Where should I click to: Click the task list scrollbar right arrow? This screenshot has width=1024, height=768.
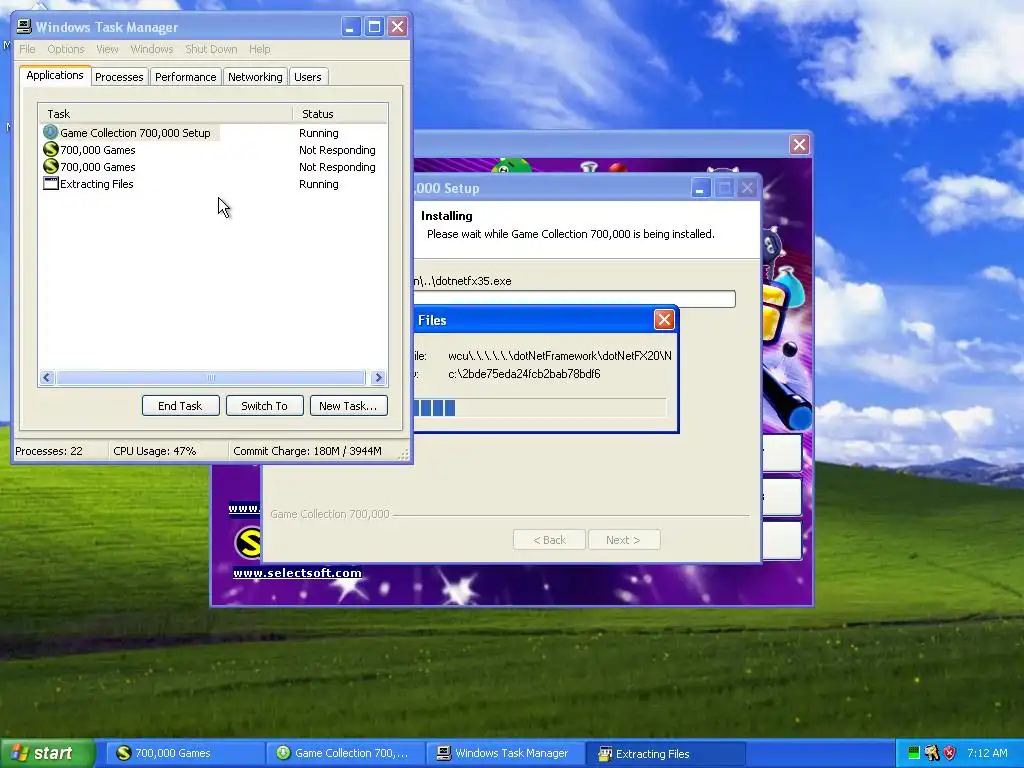(378, 377)
